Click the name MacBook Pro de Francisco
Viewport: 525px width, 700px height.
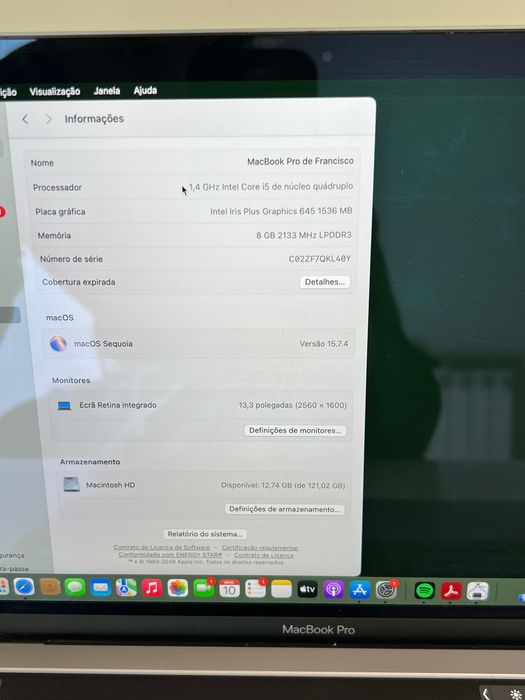[300, 161]
